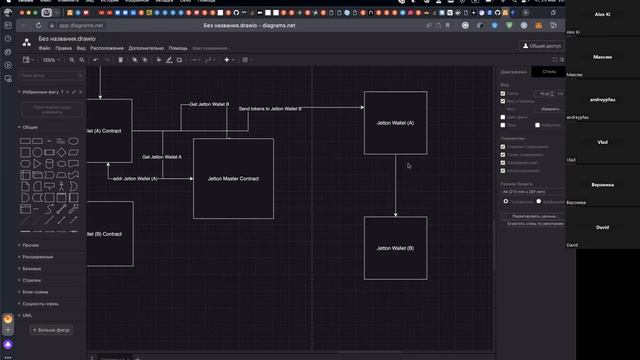Viewport: 640px width, 360px height.
Task: Select the square shape in shapes palette
Action: 25,152
